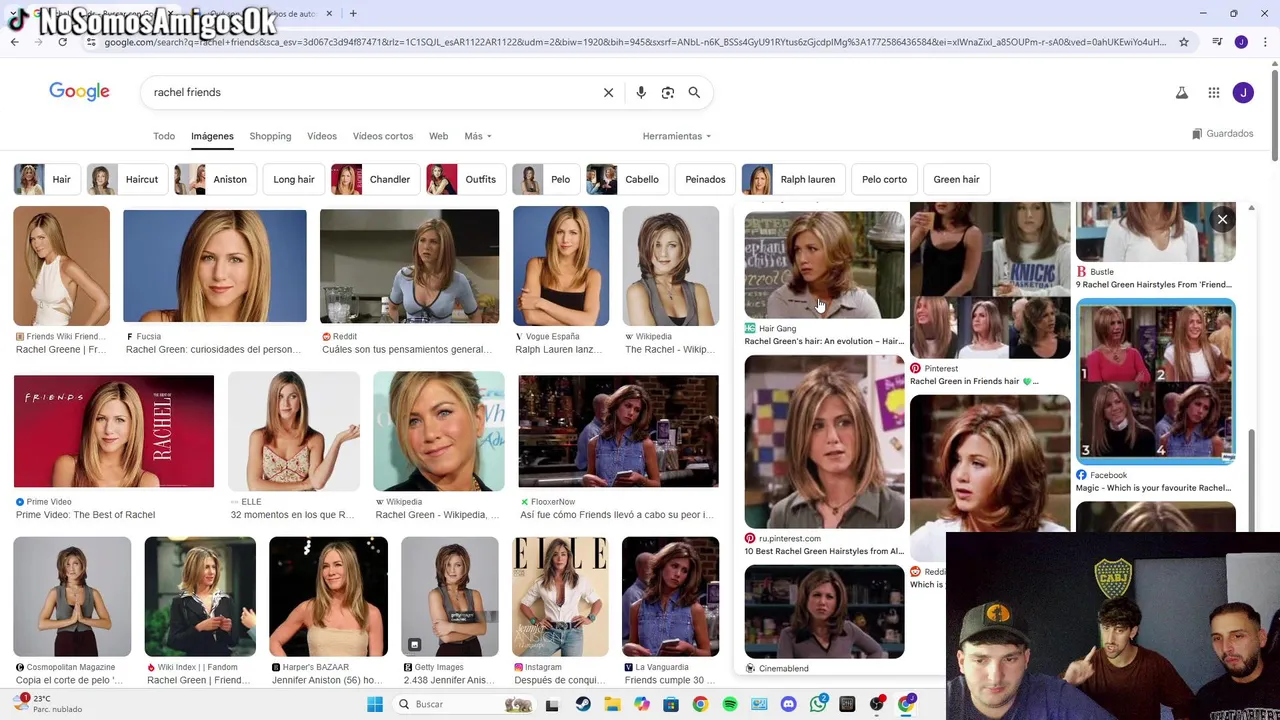This screenshot has height=720, width=1280.
Task: Open the FlooxerNow image result
Action: point(619,431)
